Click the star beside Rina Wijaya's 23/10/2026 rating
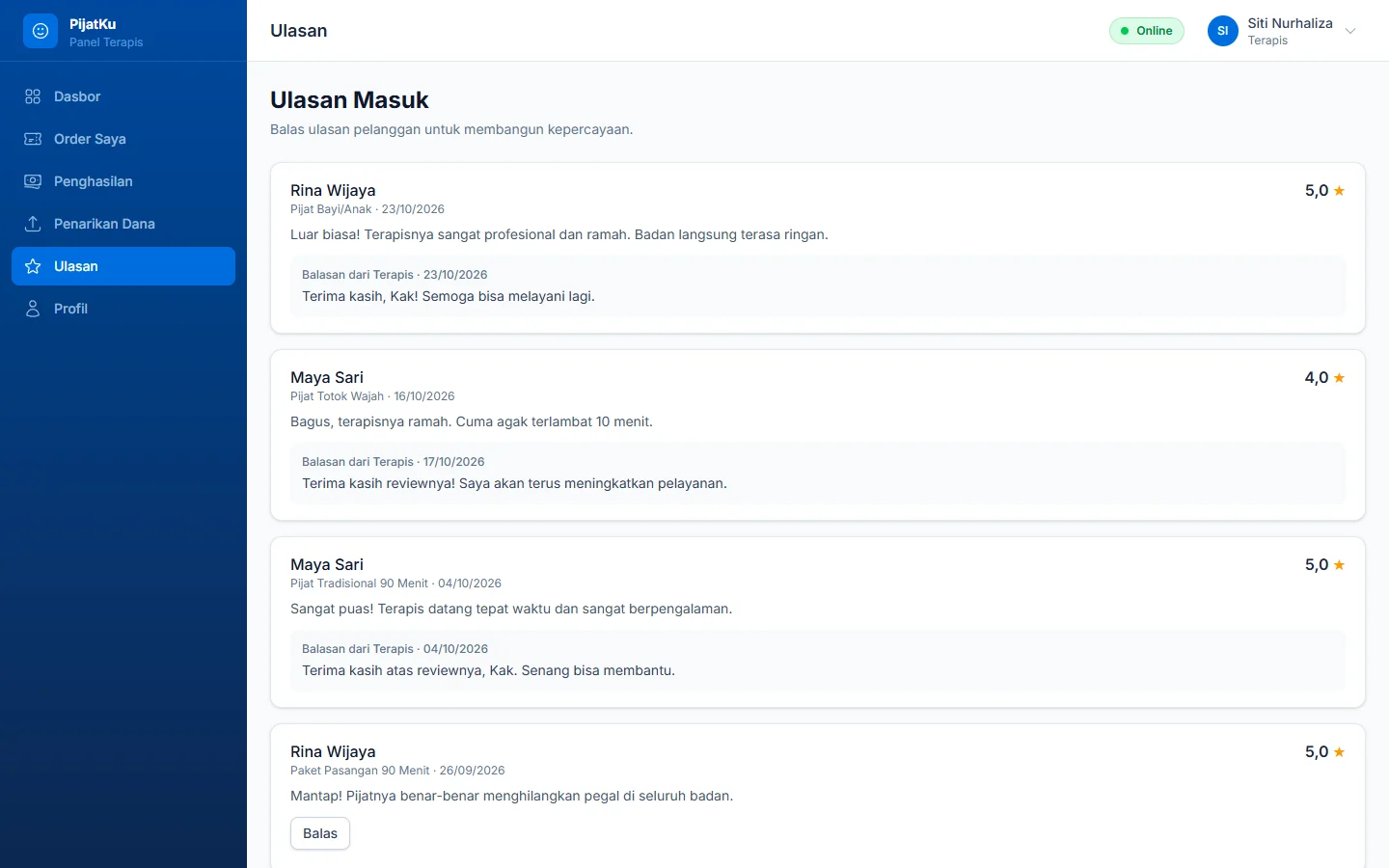The height and width of the screenshot is (868, 1389). click(x=1339, y=191)
